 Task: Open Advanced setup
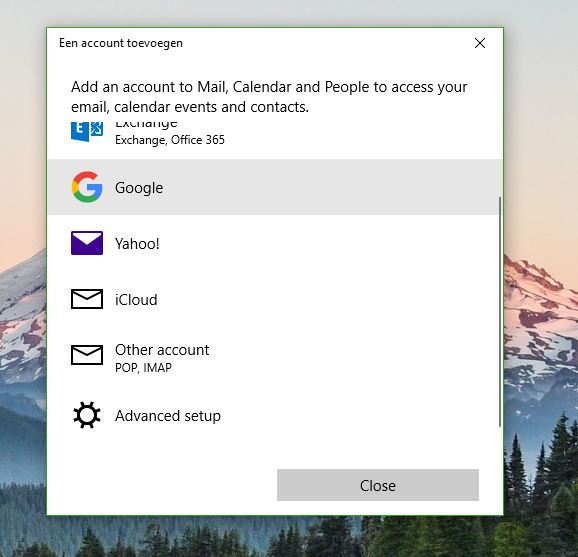(x=275, y=415)
